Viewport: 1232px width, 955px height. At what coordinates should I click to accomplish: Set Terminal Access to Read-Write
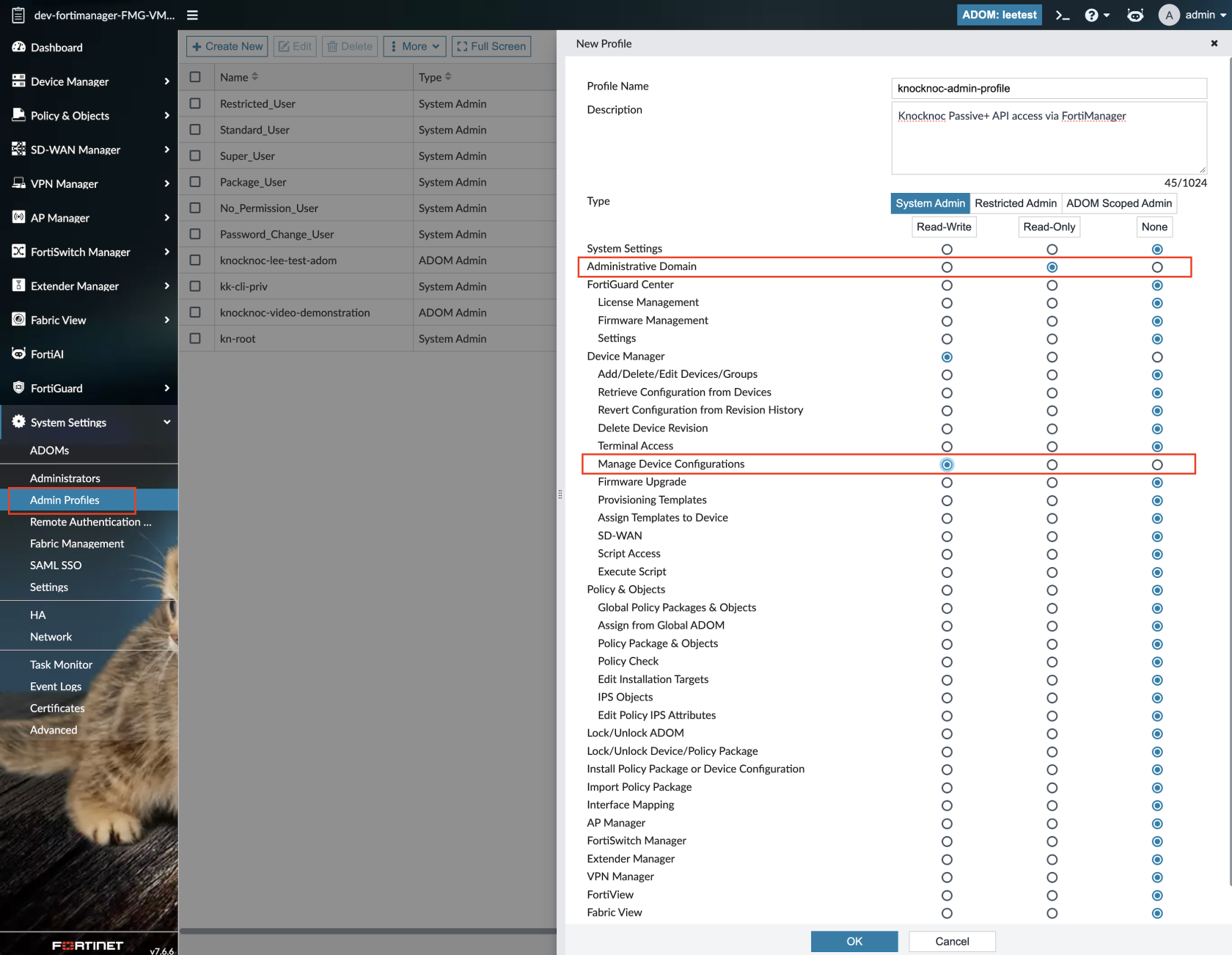point(947,447)
